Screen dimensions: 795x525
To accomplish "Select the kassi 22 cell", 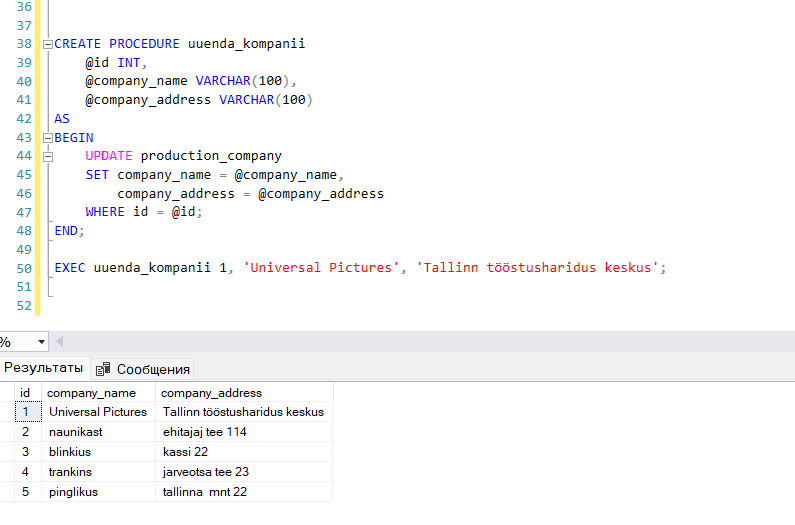I will [244, 451].
